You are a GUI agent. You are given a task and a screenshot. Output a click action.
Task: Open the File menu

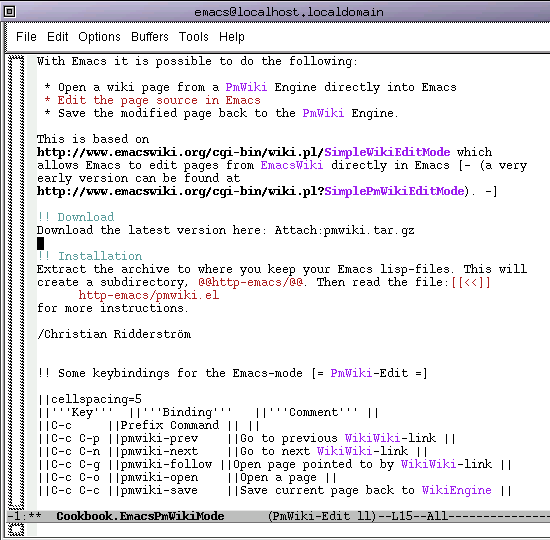[26, 36]
